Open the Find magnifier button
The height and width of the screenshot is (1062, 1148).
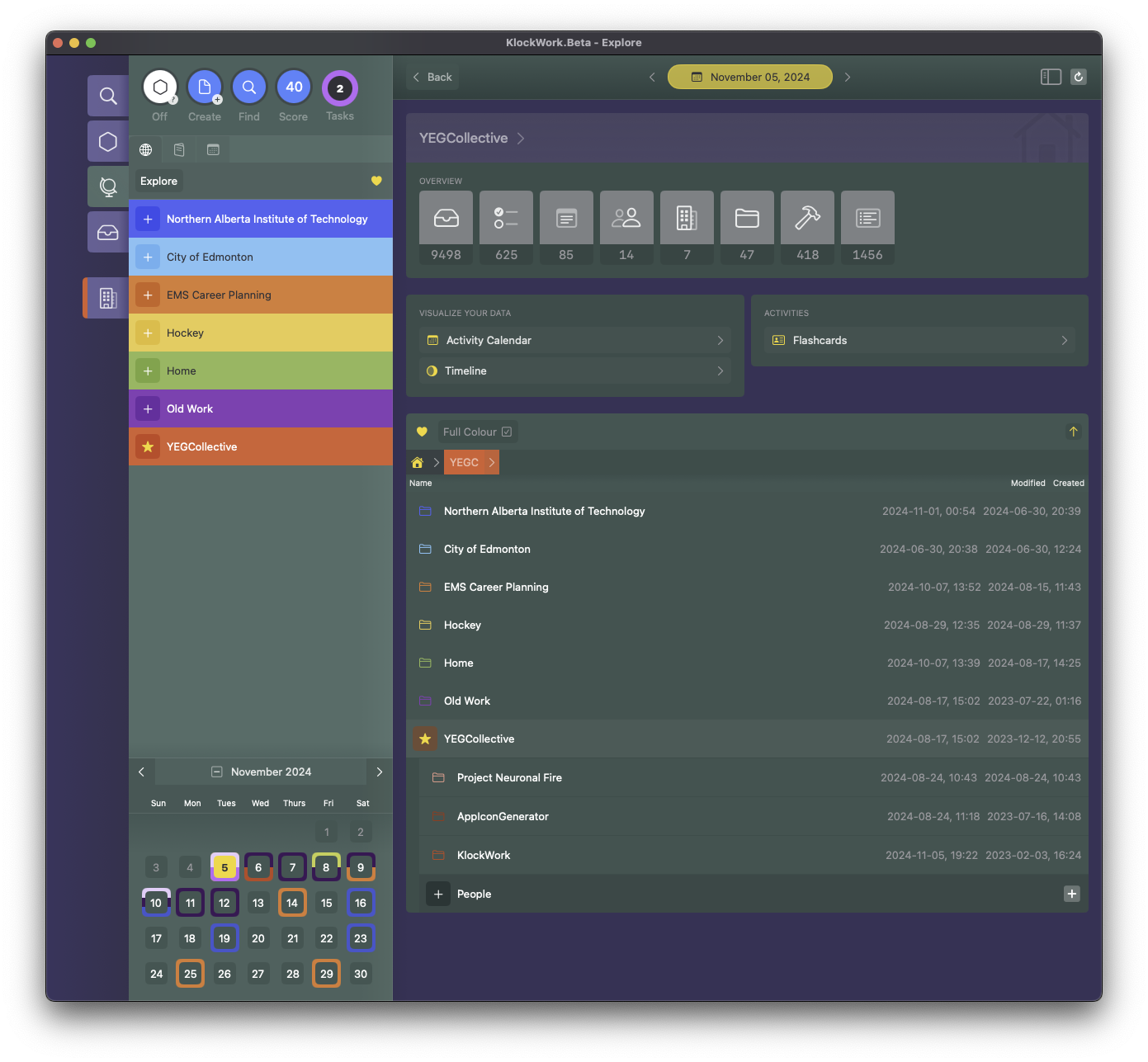(249, 87)
